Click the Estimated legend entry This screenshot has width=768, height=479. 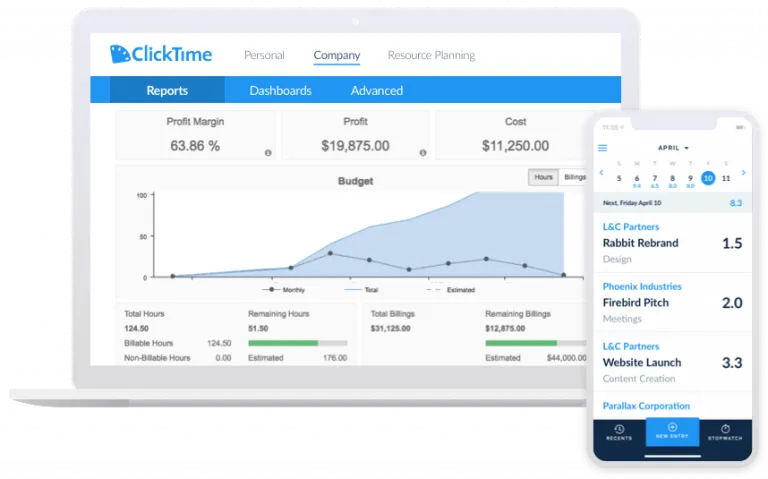(x=451, y=290)
